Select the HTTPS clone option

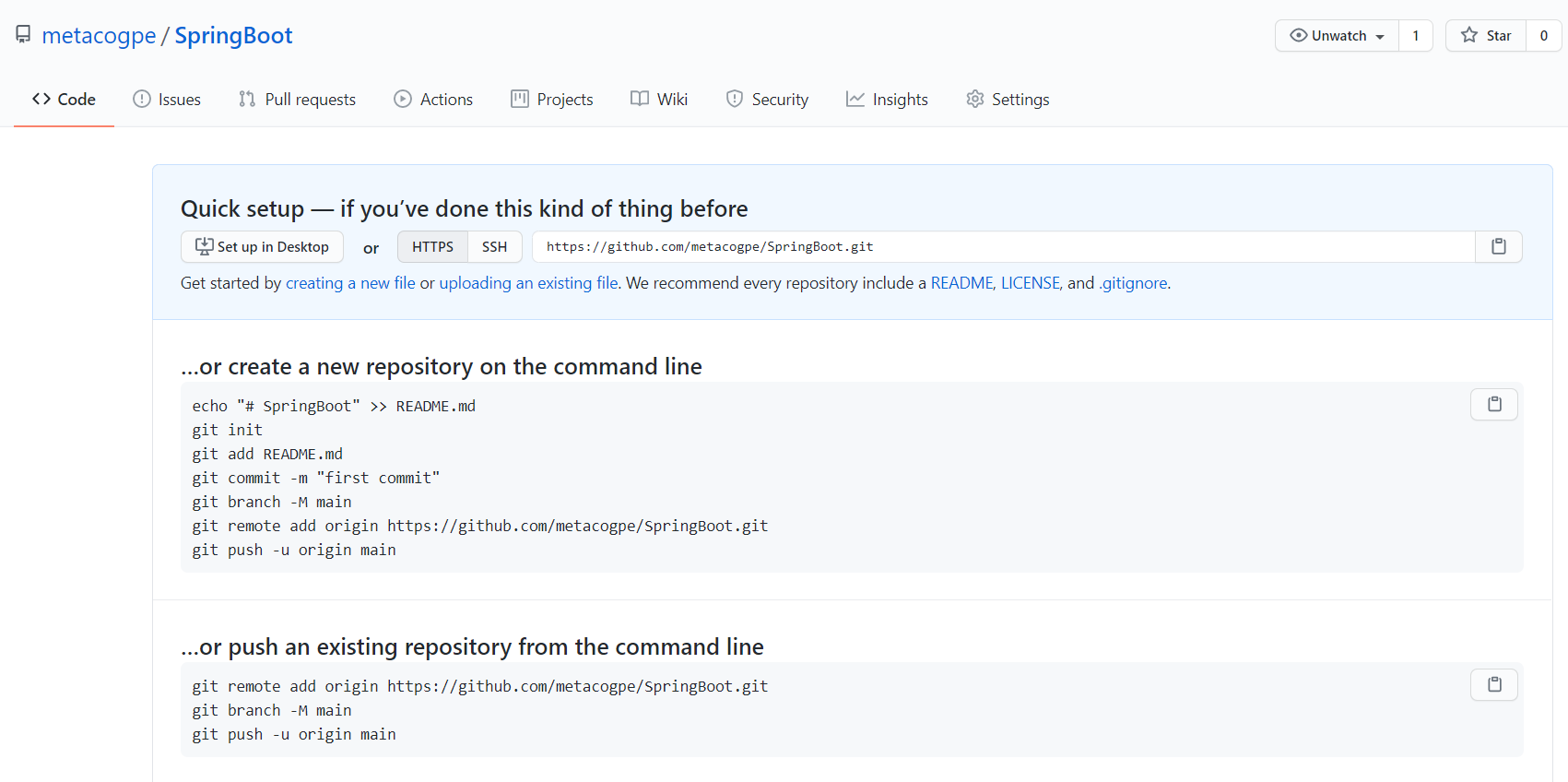tap(432, 246)
